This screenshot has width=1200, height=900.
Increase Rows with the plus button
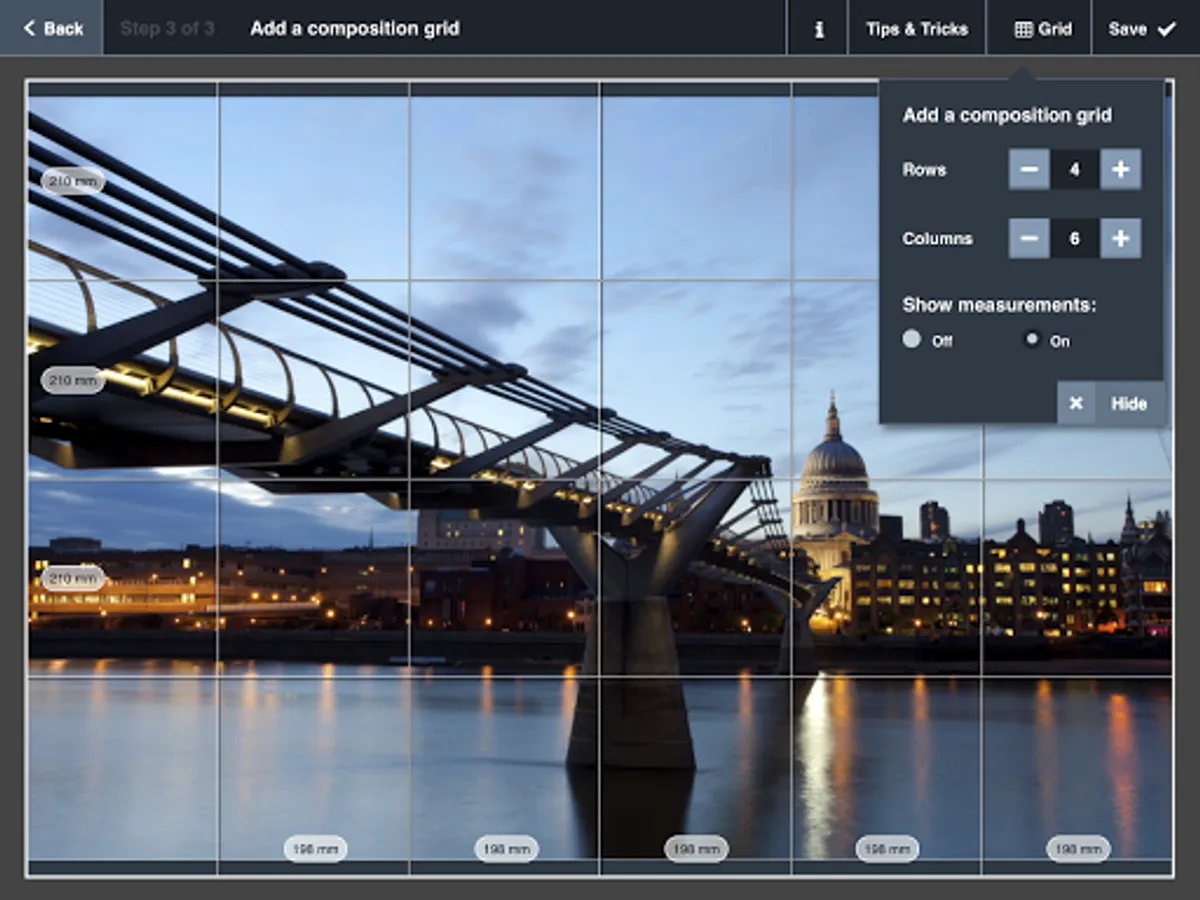[x=1120, y=170]
